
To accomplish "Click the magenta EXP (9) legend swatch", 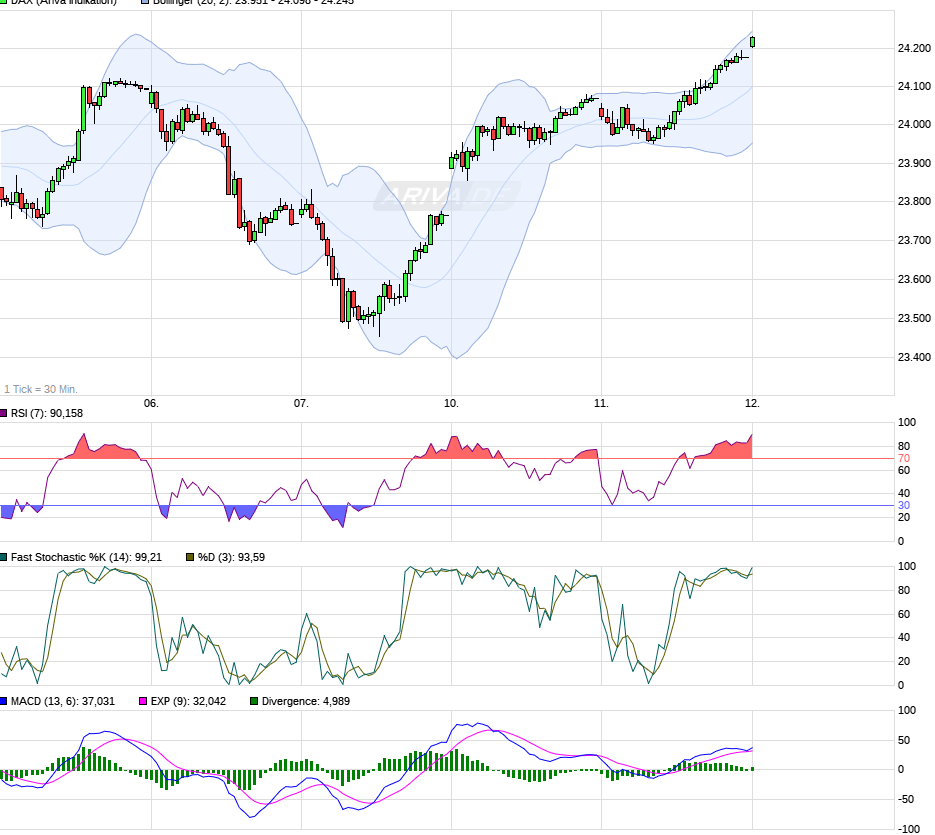I will click(142, 701).
